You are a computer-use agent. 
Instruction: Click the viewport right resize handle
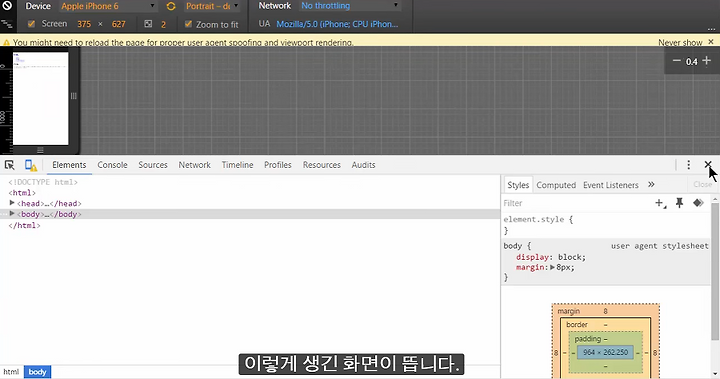click(x=73, y=96)
